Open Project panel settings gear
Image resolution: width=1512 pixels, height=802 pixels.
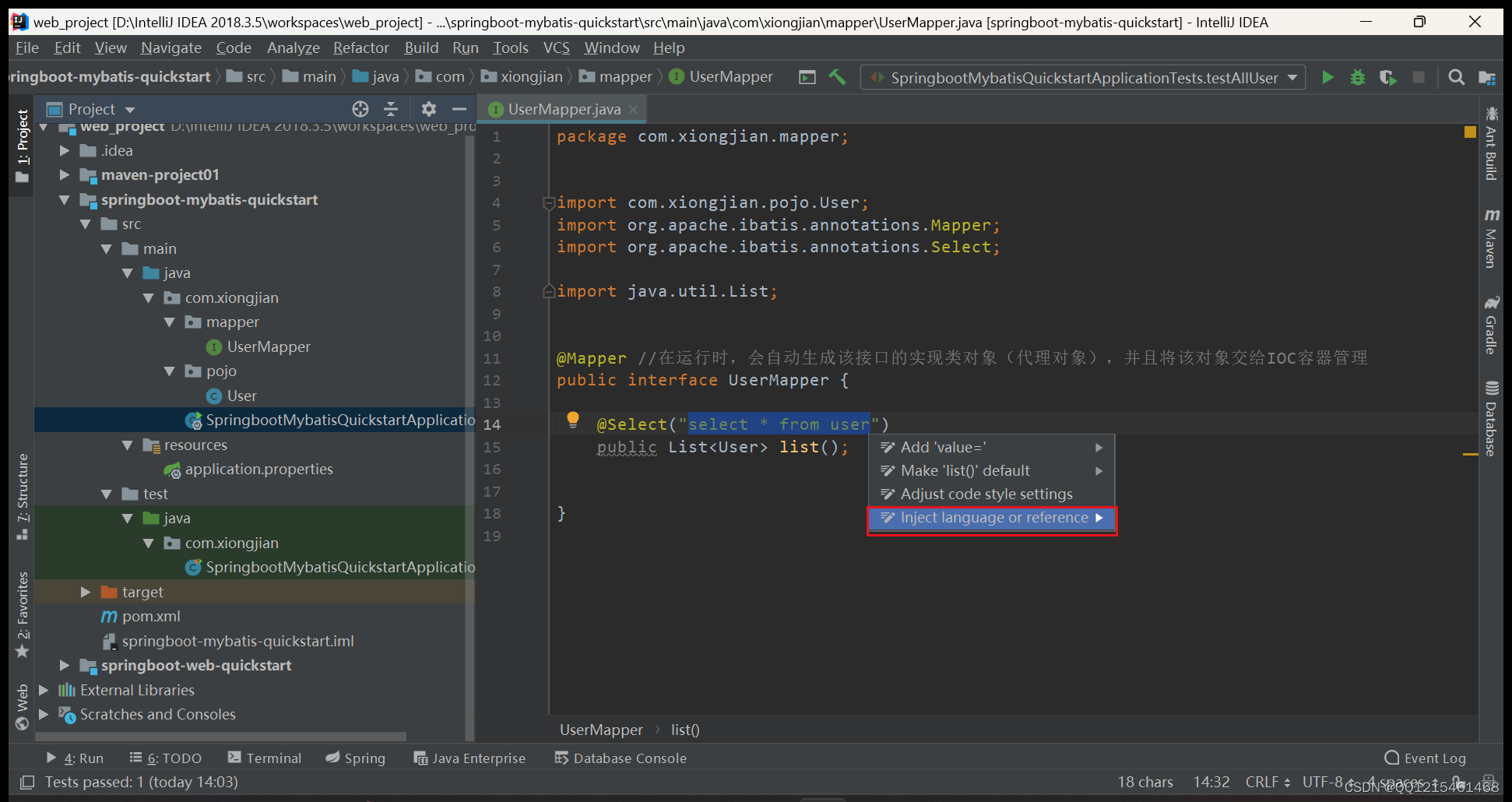pyautogui.click(x=428, y=109)
